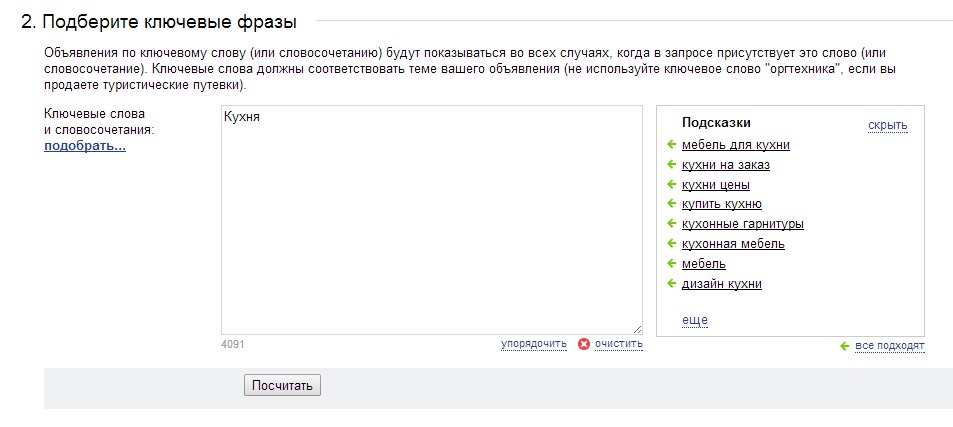Select the 'все подходят' link
This screenshot has height=427, width=953.
889,346
